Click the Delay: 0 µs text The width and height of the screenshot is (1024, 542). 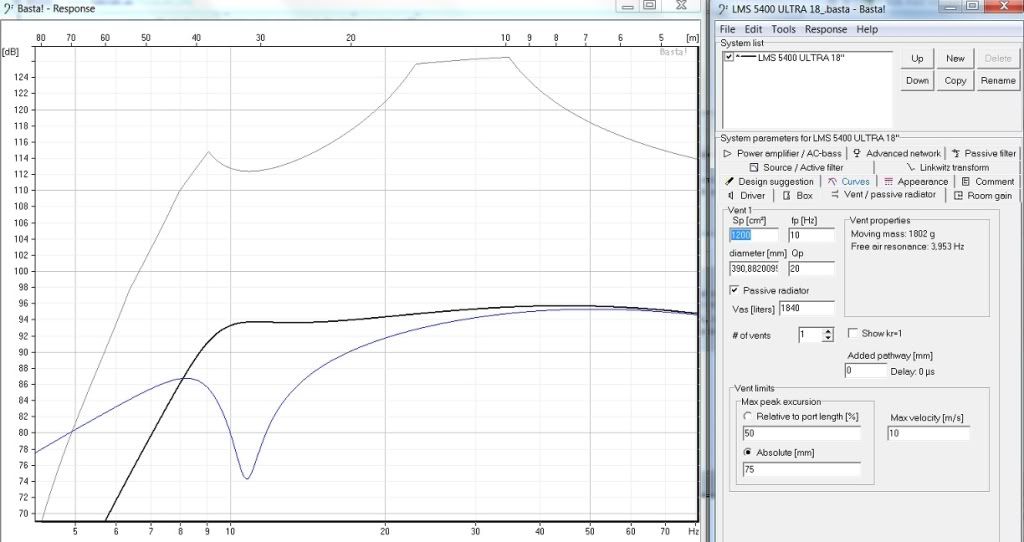pyautogui.click(x=913, y=372)
